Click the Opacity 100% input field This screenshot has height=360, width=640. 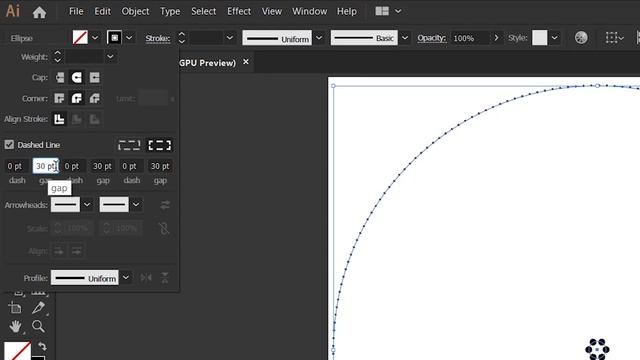pyautogui.click(x=470, y=38)
